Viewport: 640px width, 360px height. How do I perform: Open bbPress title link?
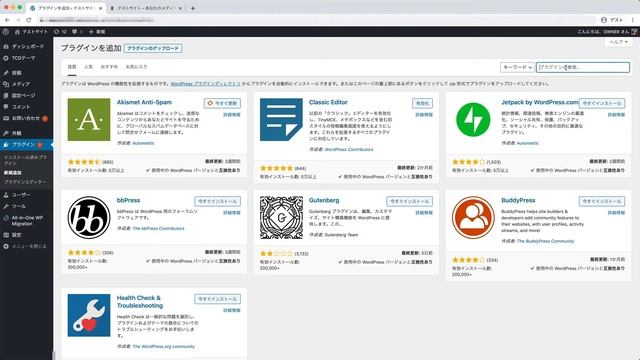(x=128, y=200)
